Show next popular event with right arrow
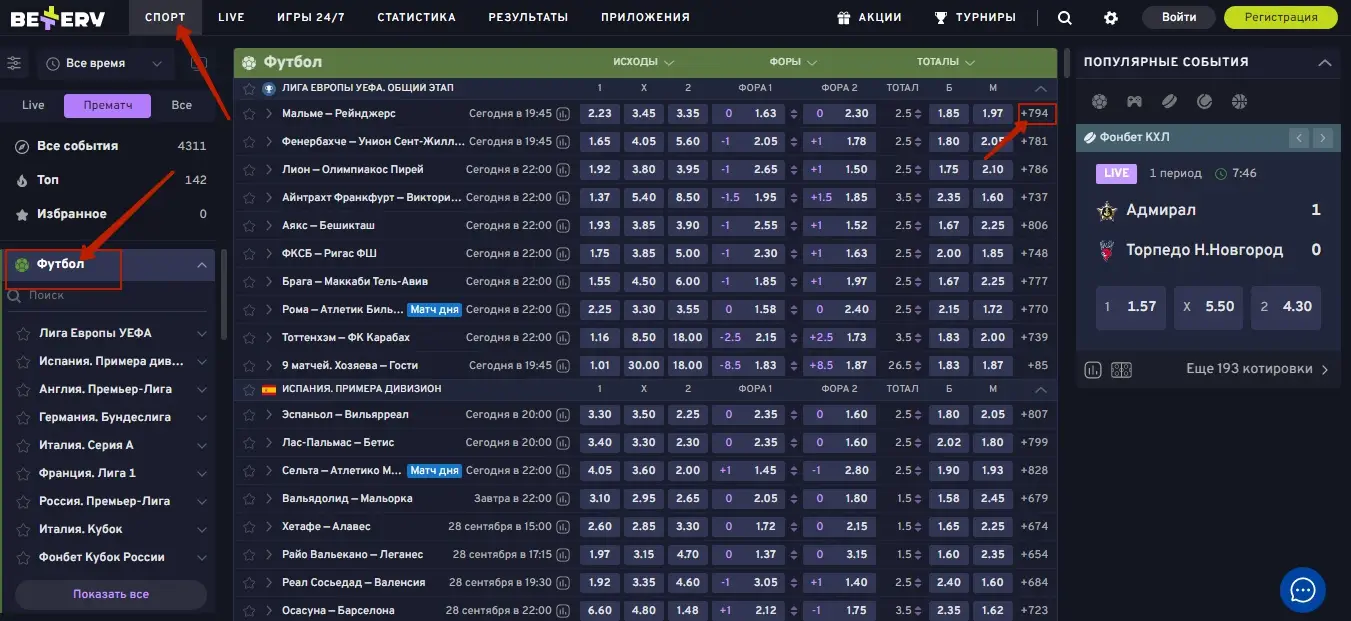 (1323, 137)
